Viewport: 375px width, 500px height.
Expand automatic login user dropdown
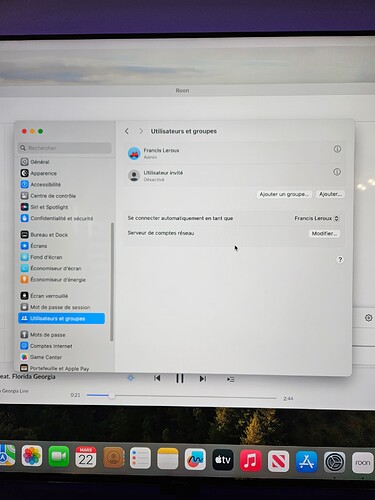click(316, 218)
